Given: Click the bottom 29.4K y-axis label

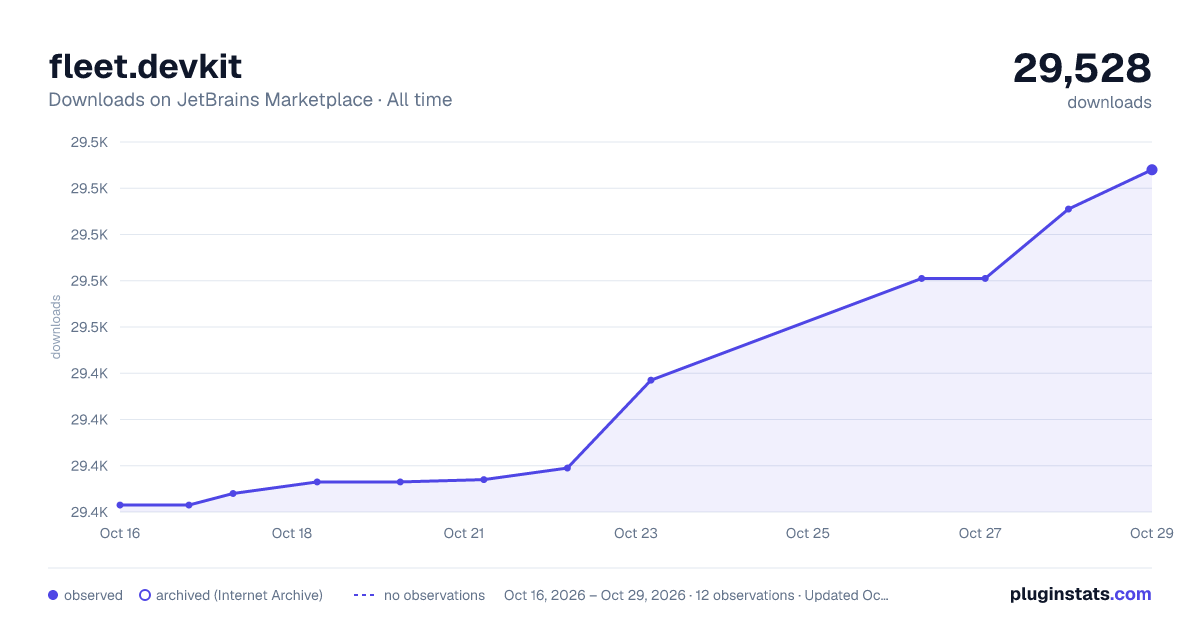Looking at the screenshot, I should click(89, 512).
